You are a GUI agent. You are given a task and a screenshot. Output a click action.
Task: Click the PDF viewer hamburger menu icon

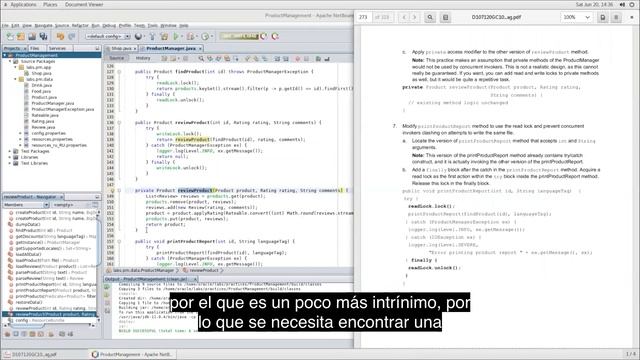pos(616,17)
